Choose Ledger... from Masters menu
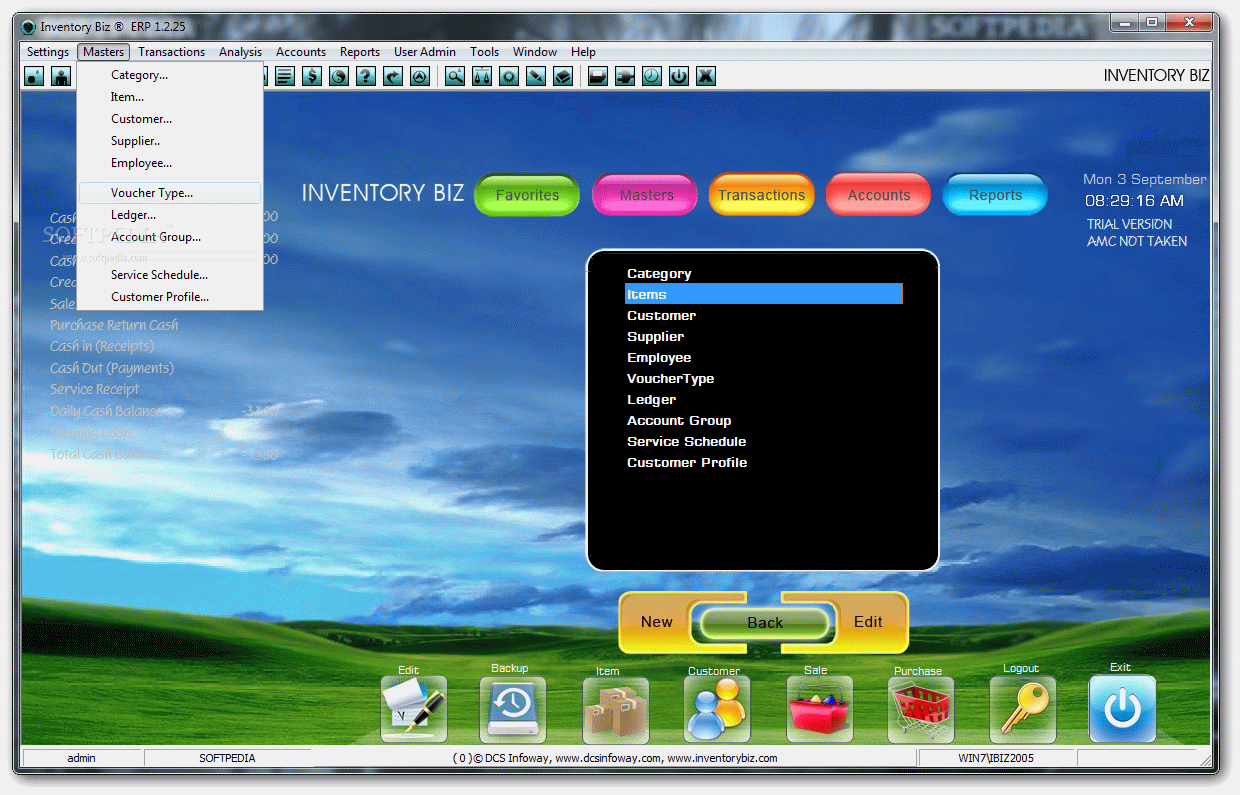The width and height of the screenshot is (1240, 795). (x=170, y=215)
